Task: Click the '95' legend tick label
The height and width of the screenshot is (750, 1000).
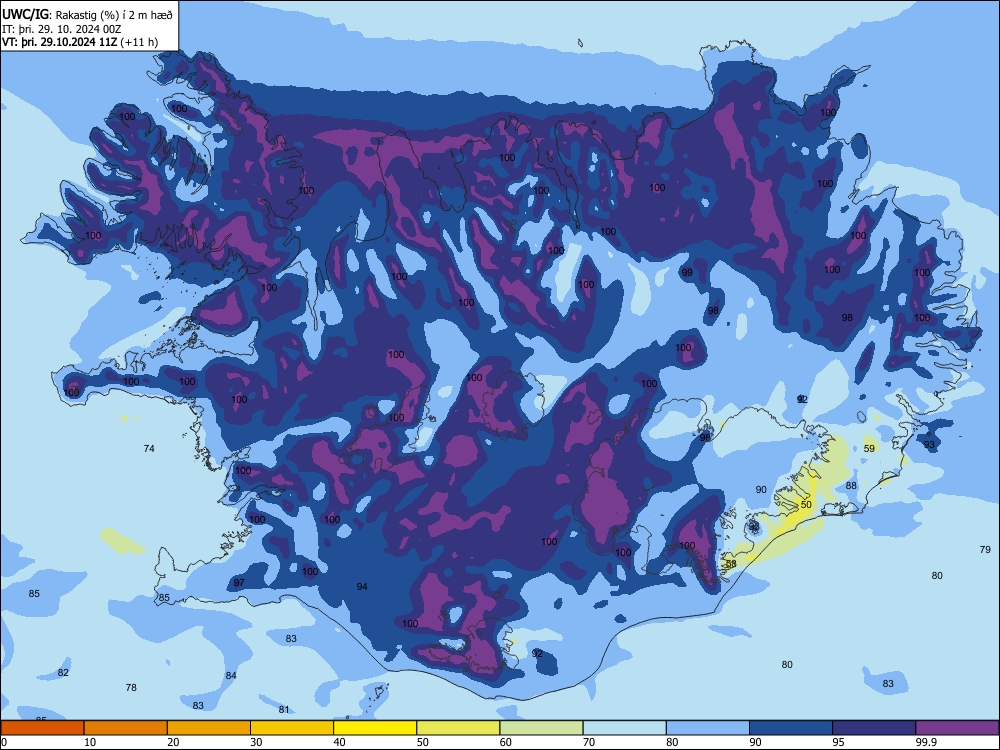Action: pyautogui.click(x=838, y=742)
